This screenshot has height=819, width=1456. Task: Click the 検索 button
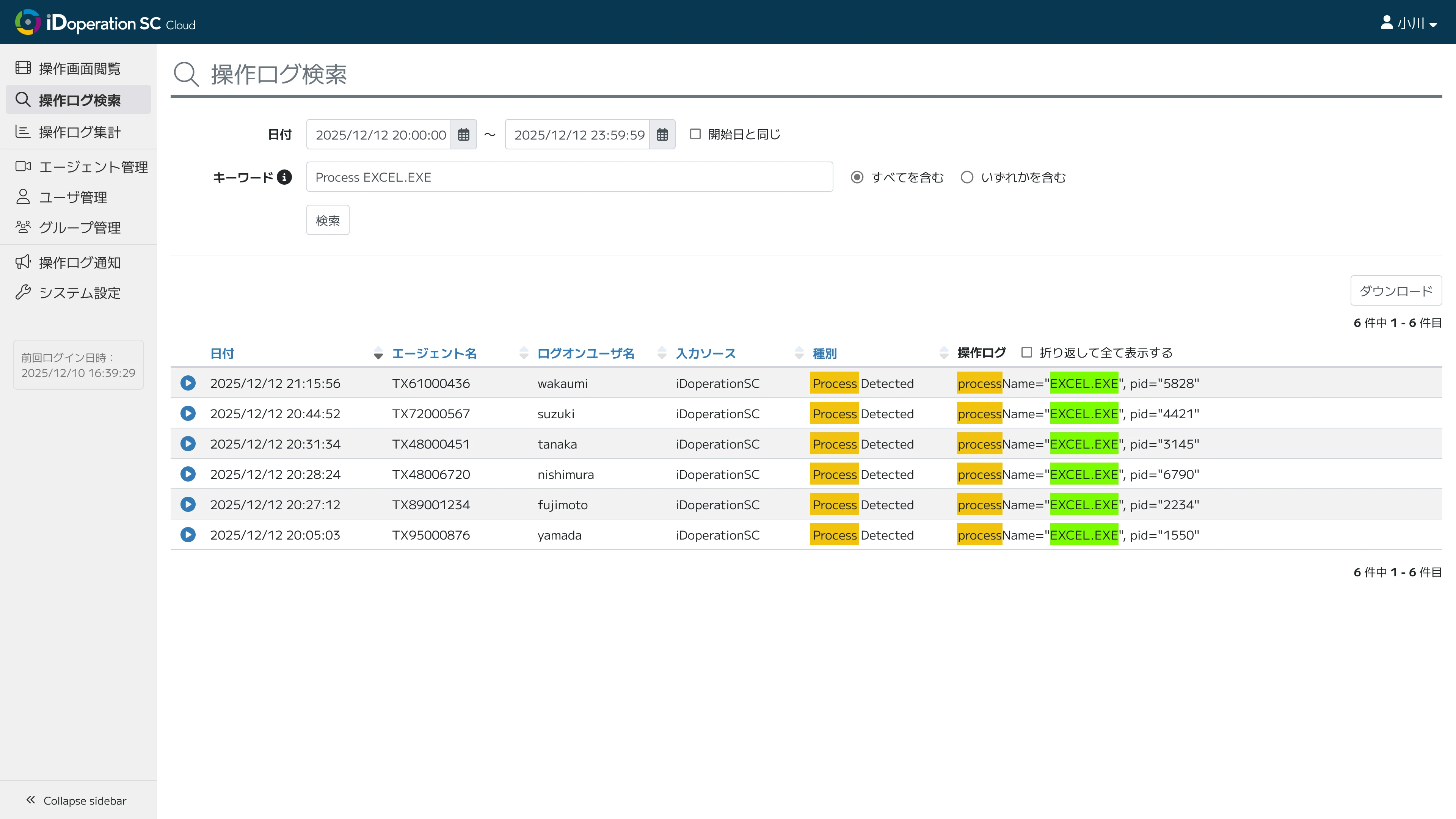[x=328, y=220]
